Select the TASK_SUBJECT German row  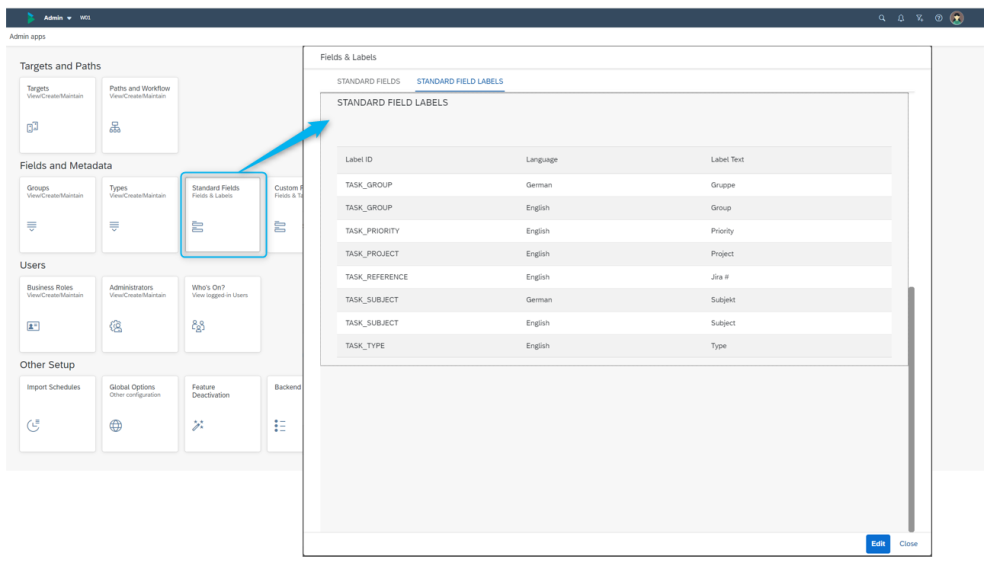pos(614,300)
